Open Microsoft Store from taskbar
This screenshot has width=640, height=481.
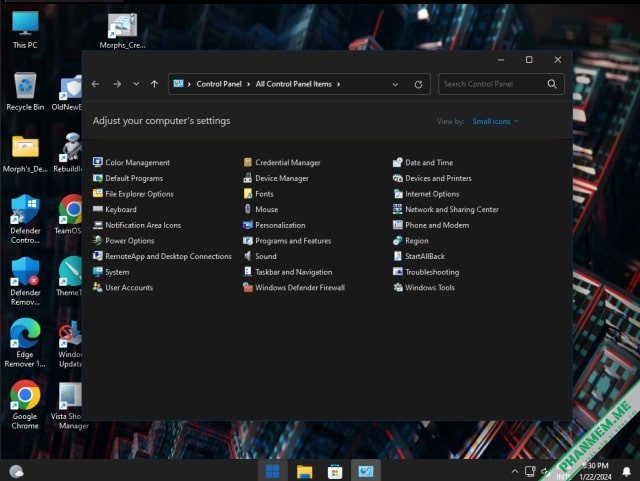click(x=335, y=472)
